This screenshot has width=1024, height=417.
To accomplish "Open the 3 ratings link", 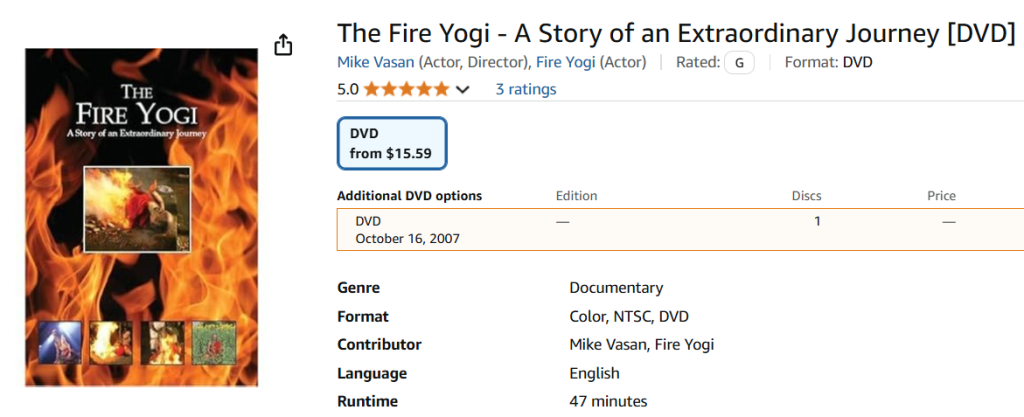I will pos(526,89).
